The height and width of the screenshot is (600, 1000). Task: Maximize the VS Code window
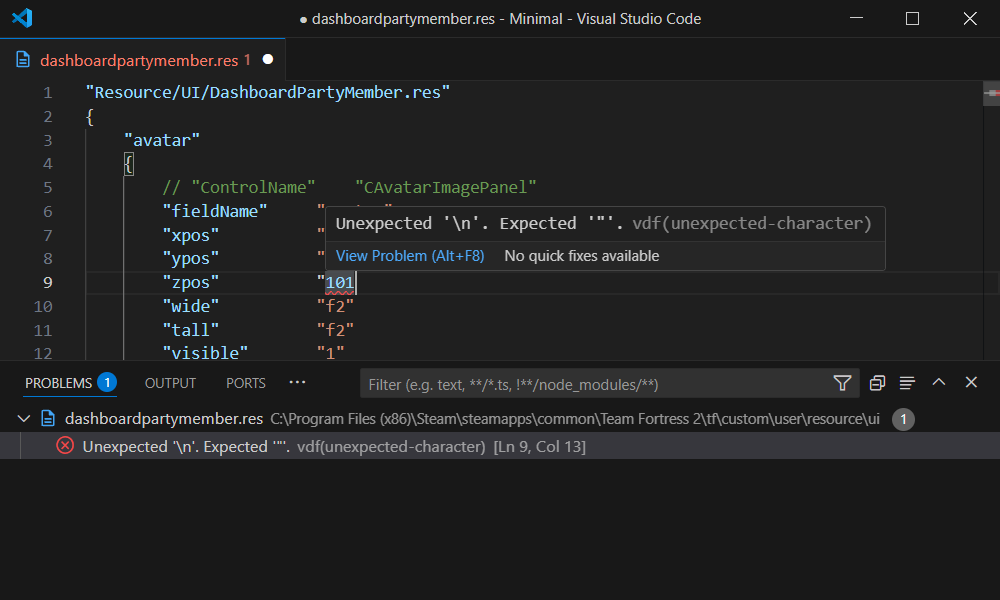pyautogui.click(x=913, y=18)
